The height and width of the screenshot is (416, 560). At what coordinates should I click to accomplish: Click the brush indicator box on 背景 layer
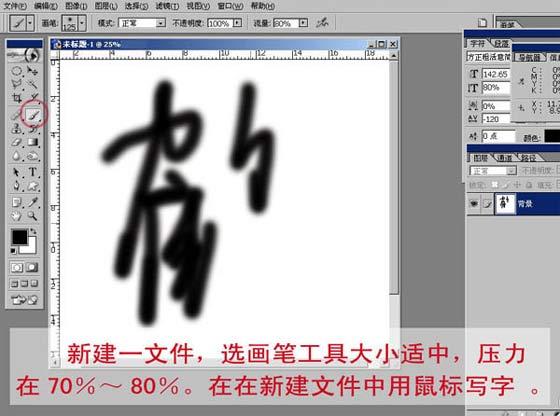(487, 204)
